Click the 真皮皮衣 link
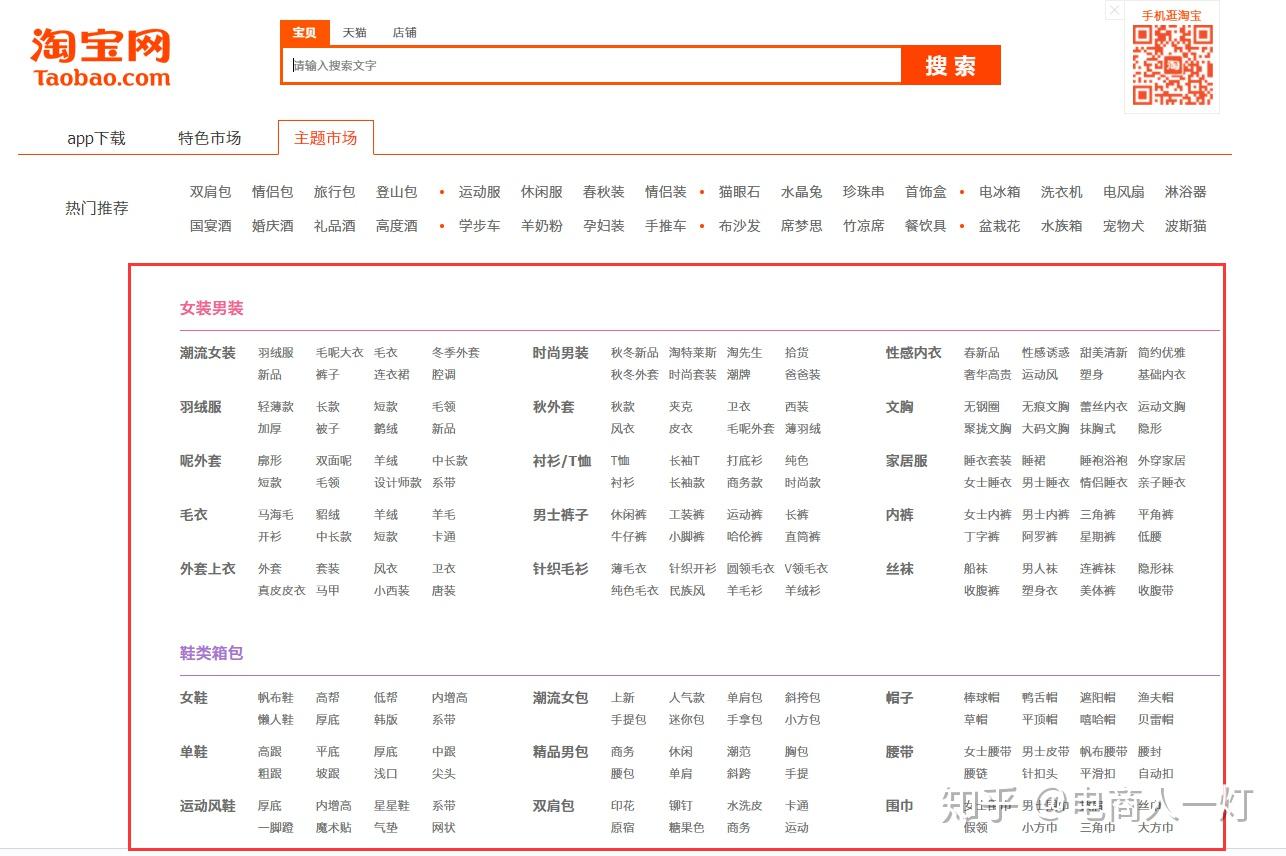Image resolution: width=1286 pixels, height=856 pixels. point(282,591)
